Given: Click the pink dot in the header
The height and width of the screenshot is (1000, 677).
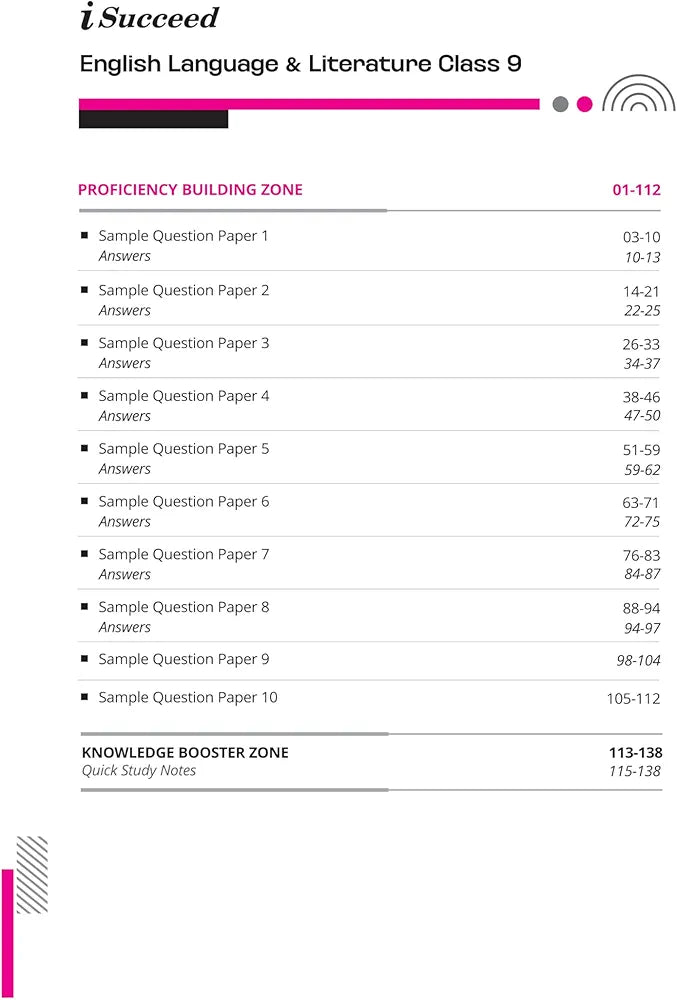Looking at the screenshot, I should [585, 104].
